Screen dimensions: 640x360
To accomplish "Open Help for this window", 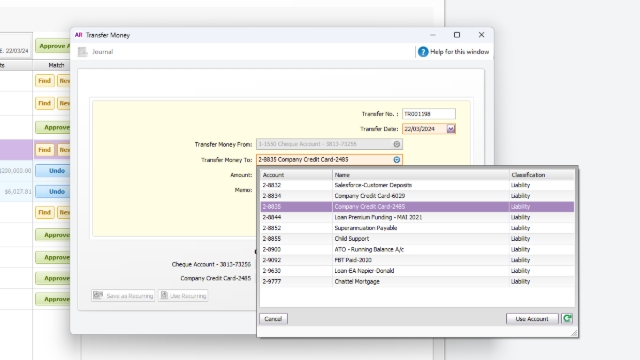I will click(453, 52).
